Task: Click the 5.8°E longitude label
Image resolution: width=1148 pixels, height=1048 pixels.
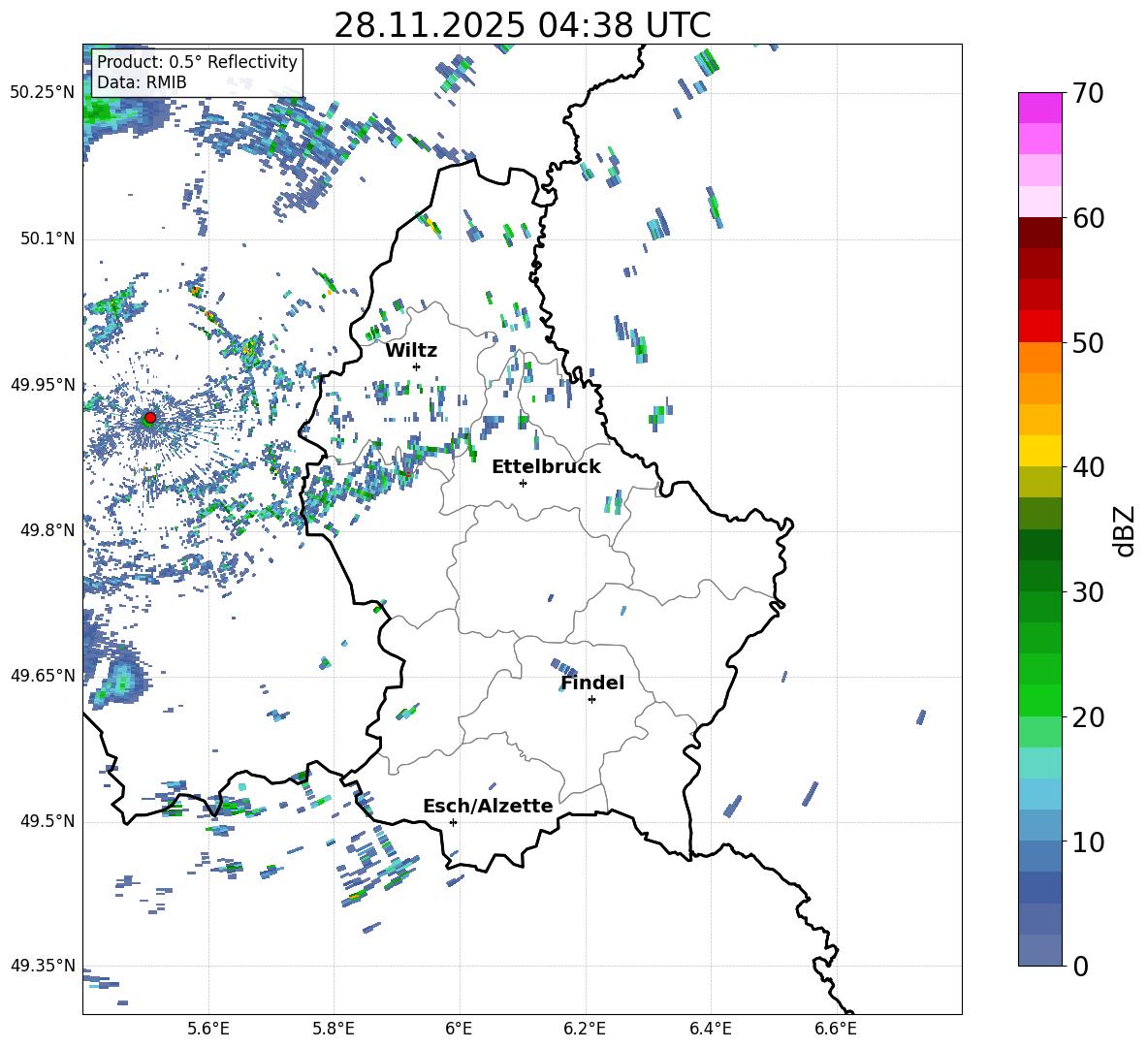Action: 334,1030
